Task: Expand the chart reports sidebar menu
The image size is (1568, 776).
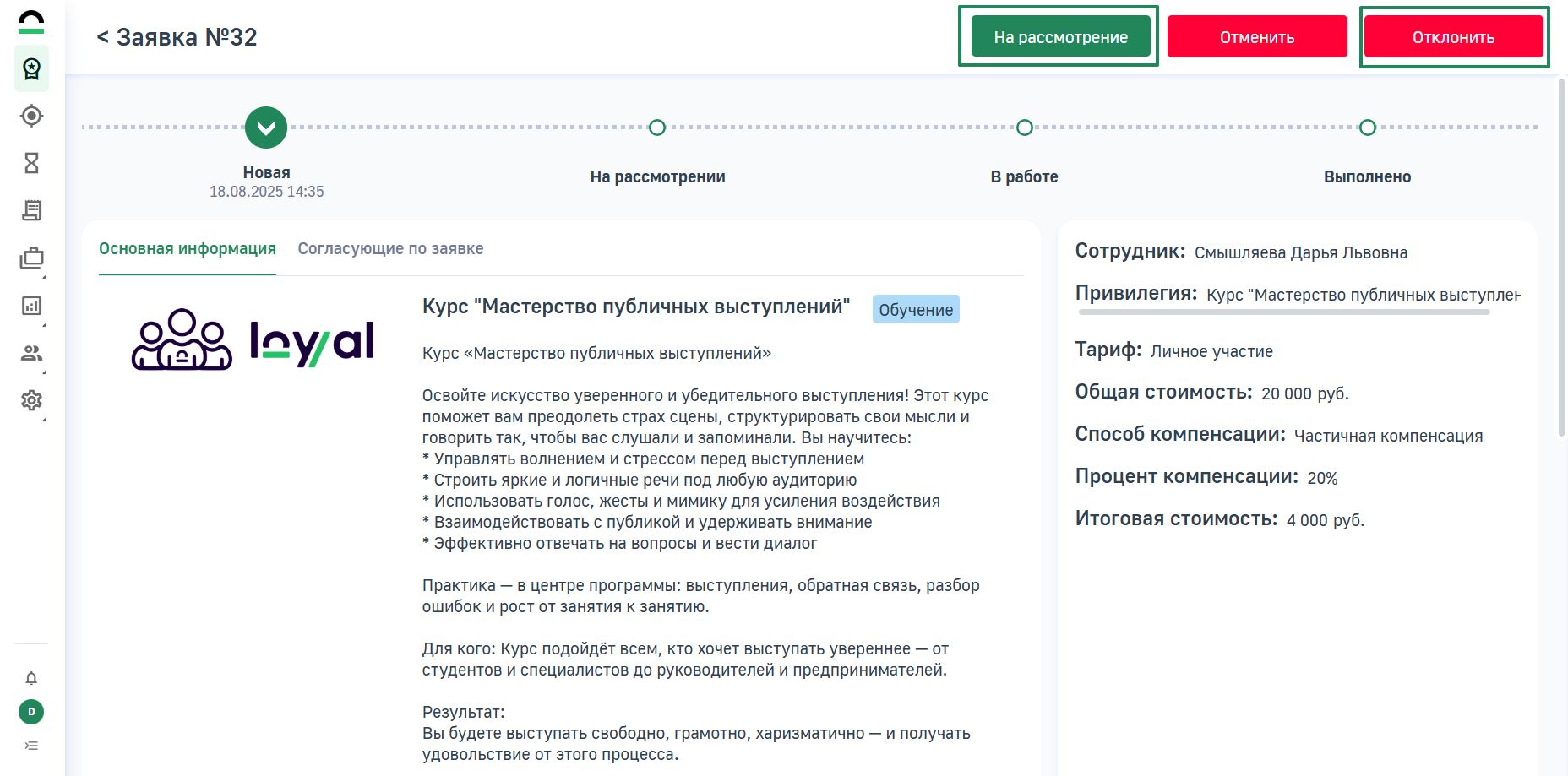Action: pos(31,306)
